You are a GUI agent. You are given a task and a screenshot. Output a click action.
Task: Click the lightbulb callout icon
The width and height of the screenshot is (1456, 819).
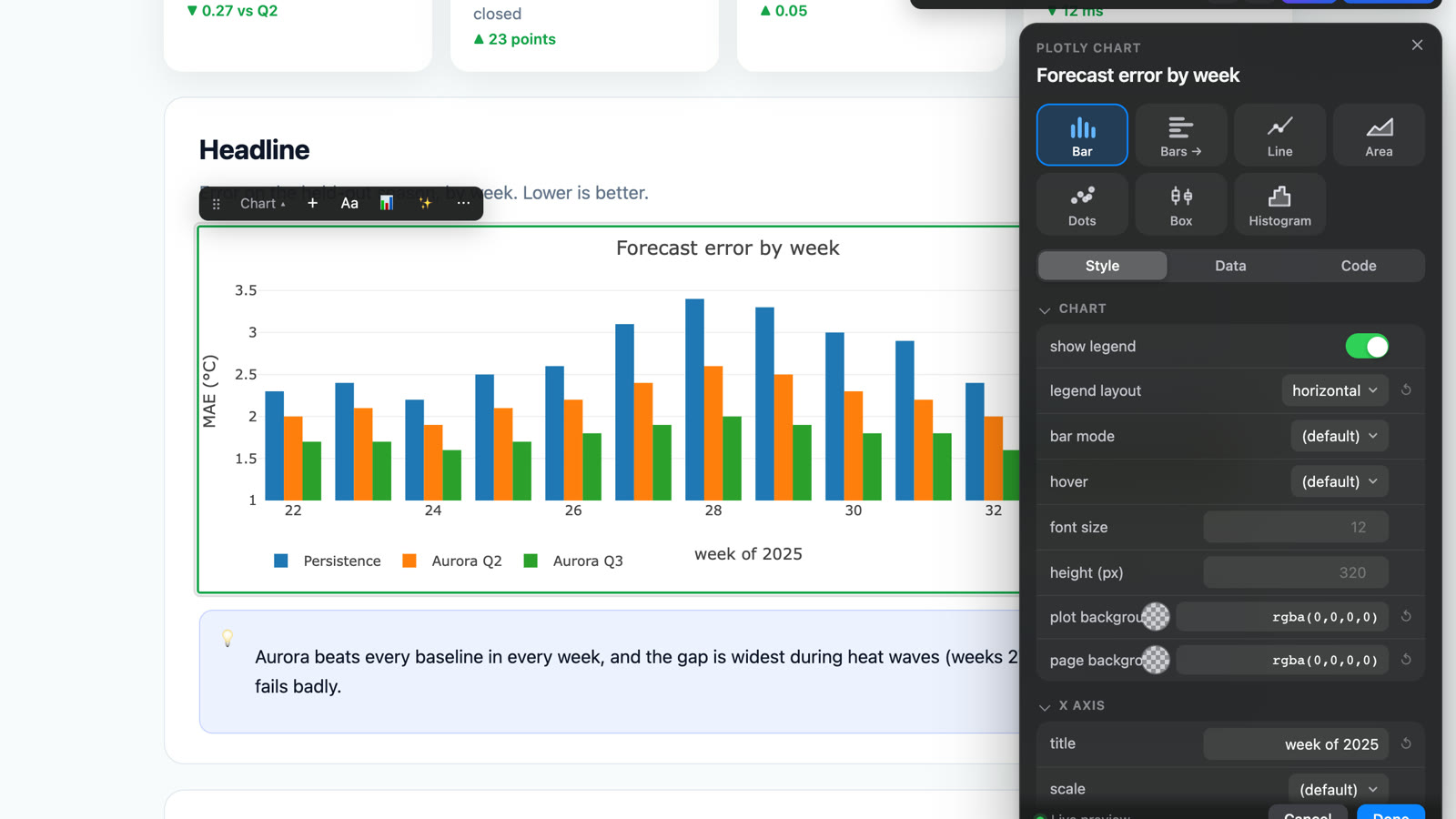click(x=227, y=638)
